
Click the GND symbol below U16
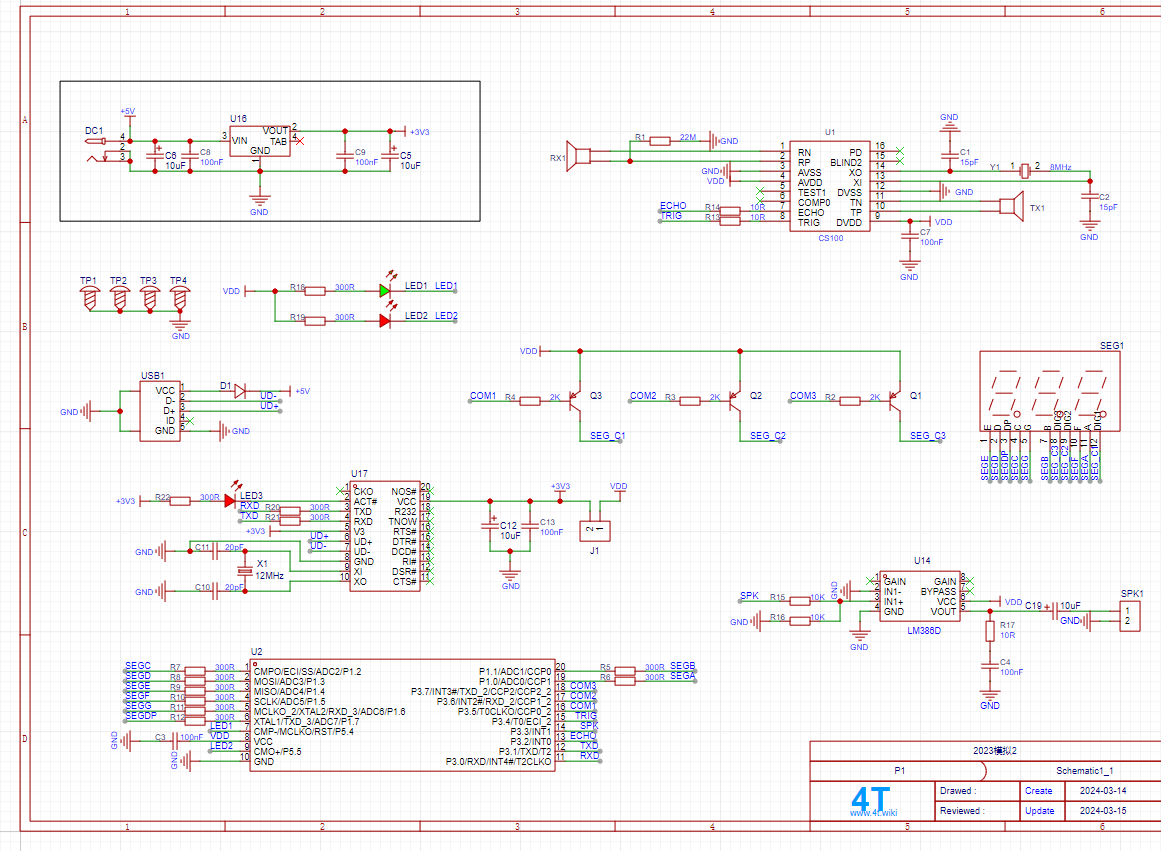coord(259,201)
